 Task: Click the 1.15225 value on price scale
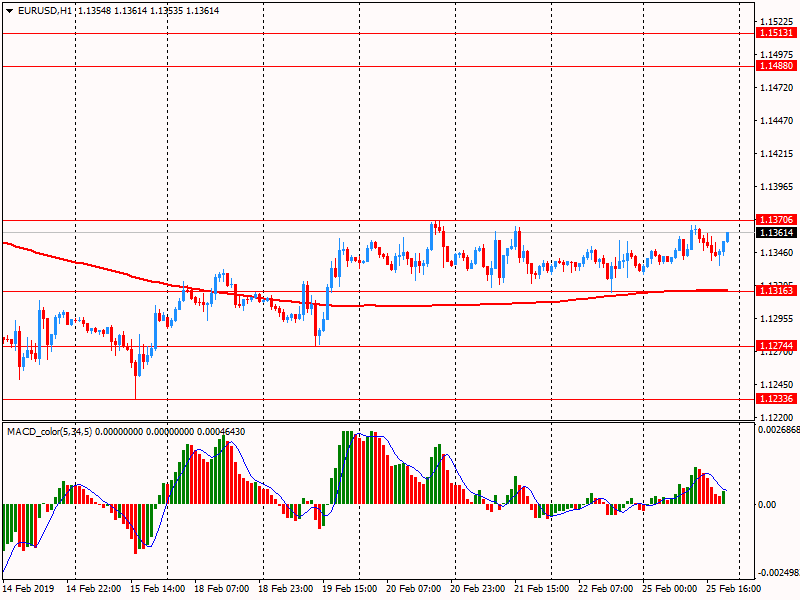776,21
